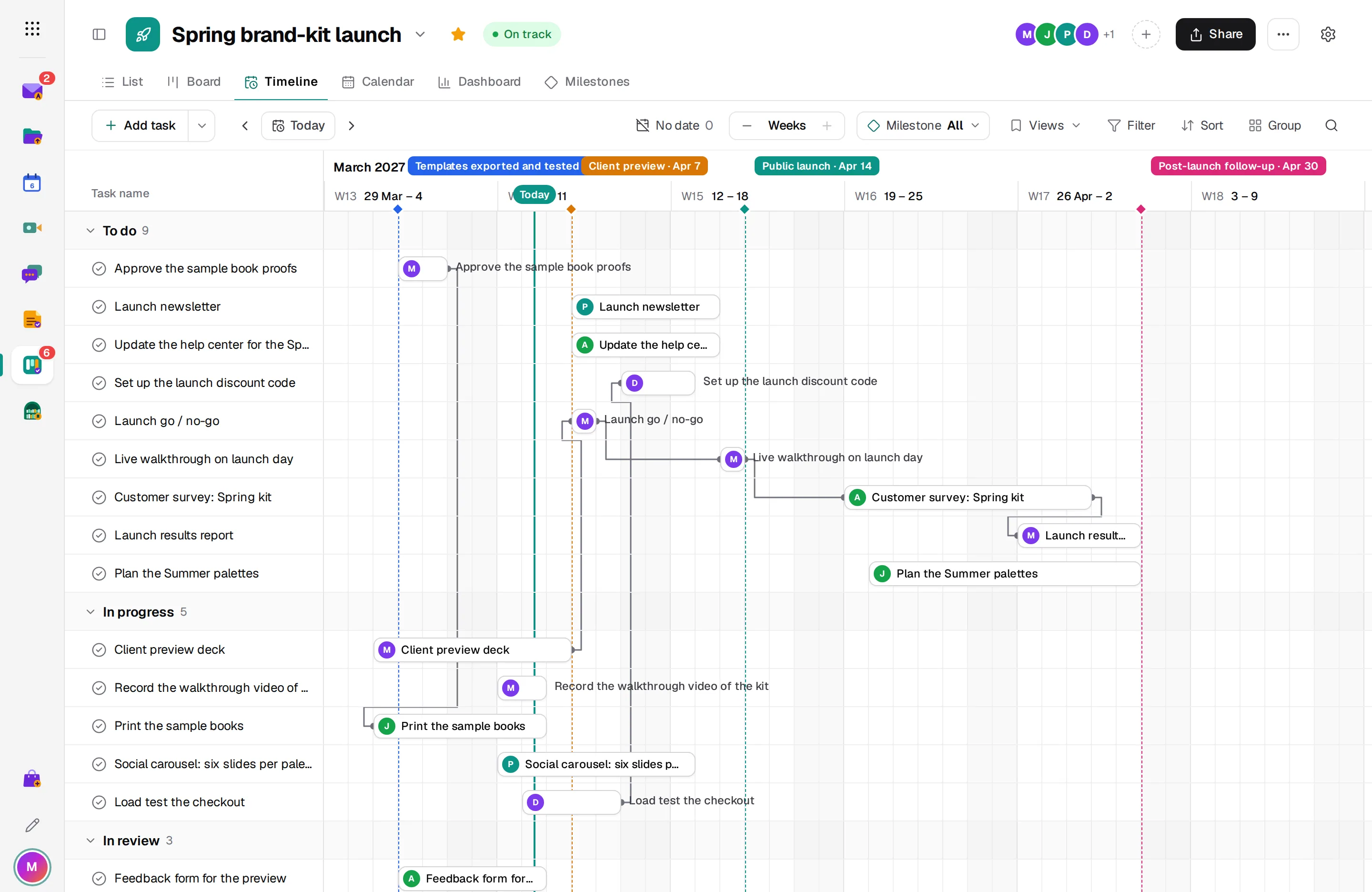This screenshot has height=892, width=1372.
Task: Zoom out timeline with minus
Action: pyautogui.click(x=746, y=125)
